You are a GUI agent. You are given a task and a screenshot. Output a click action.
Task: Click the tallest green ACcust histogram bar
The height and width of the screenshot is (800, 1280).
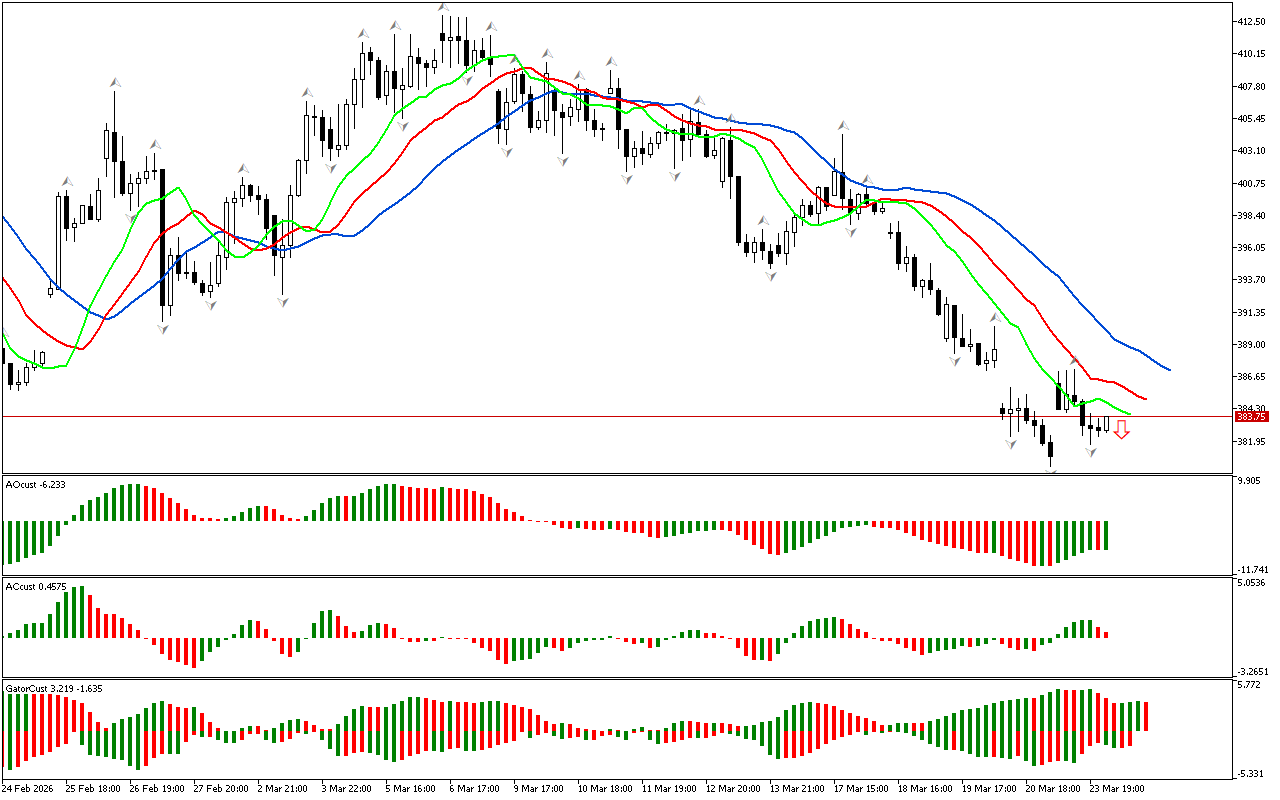pos(79,612)
